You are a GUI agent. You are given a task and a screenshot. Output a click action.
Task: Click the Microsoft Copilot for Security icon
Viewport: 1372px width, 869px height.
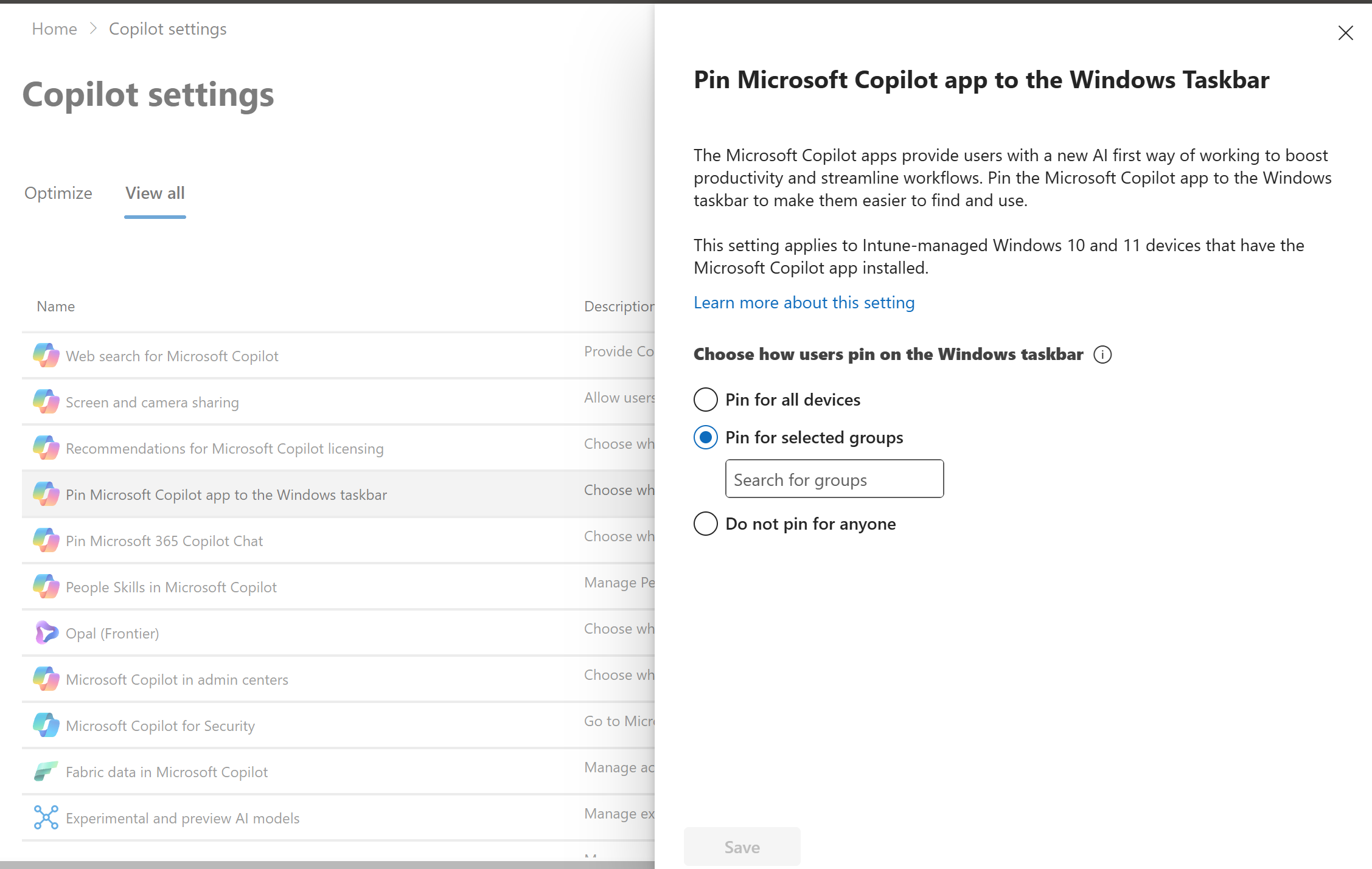coord(46,725)
